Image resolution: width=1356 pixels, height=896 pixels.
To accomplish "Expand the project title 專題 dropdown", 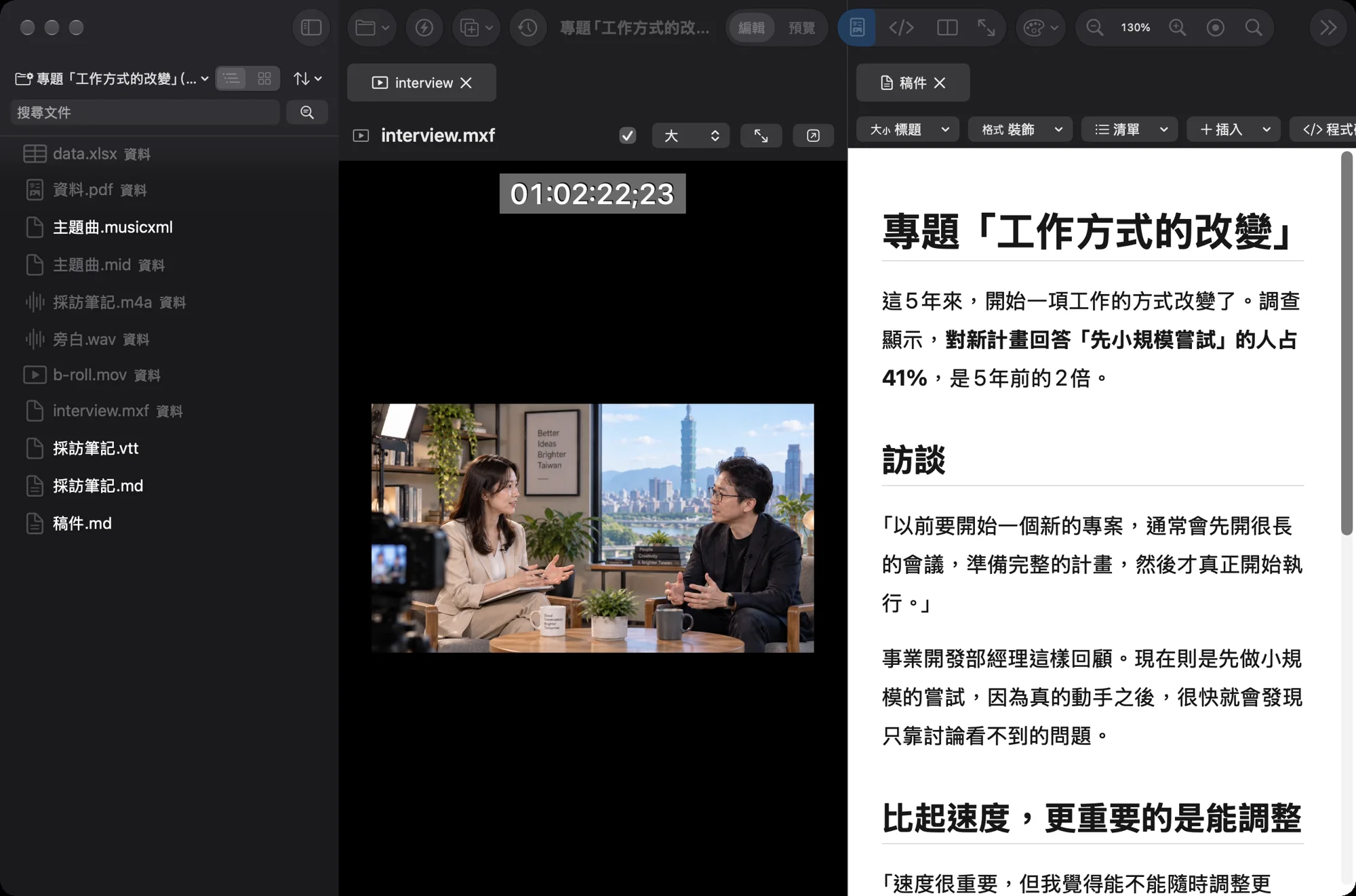I will tap(112, 79).
